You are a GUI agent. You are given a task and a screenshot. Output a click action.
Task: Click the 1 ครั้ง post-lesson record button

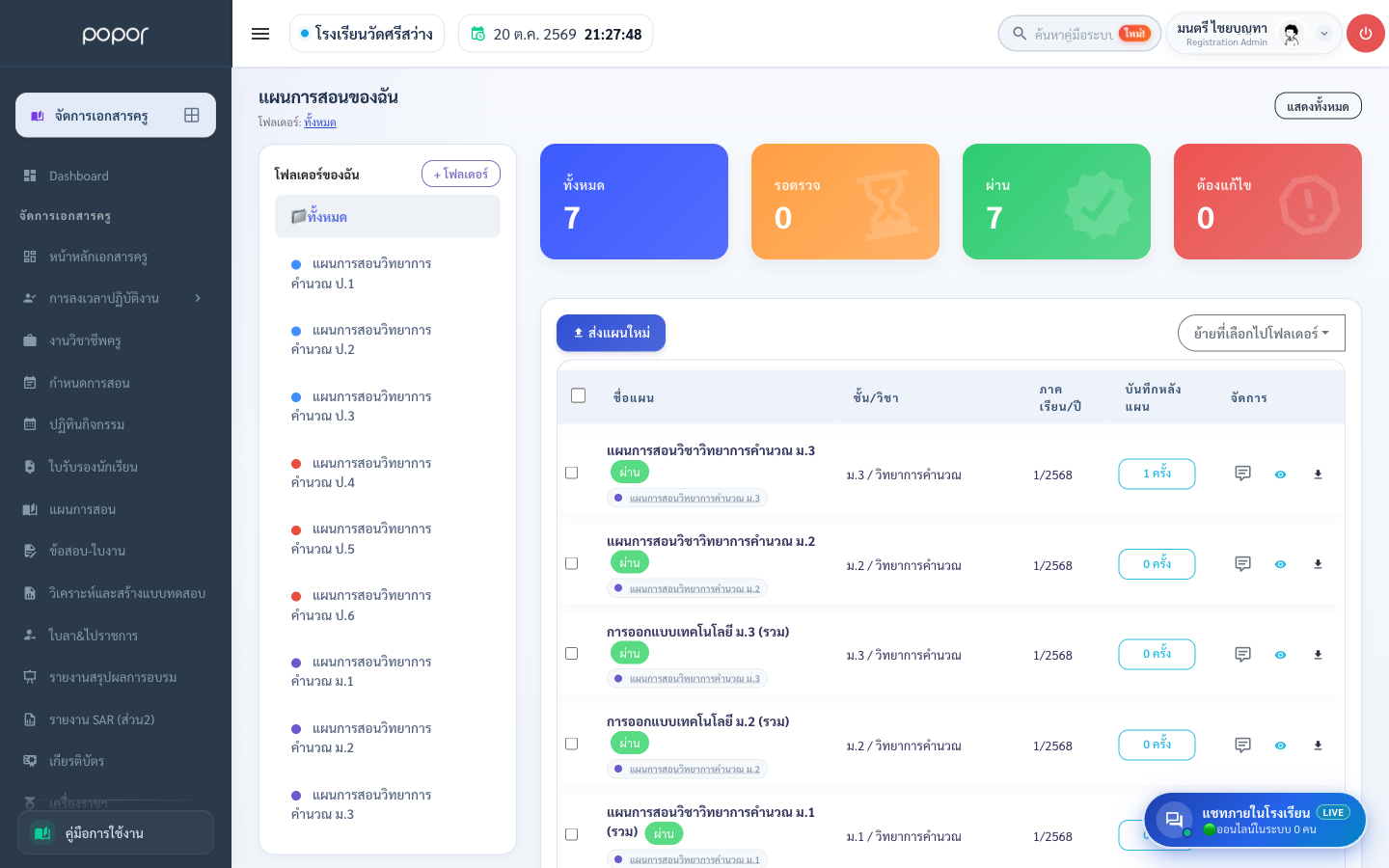[x=1157, y=474]
